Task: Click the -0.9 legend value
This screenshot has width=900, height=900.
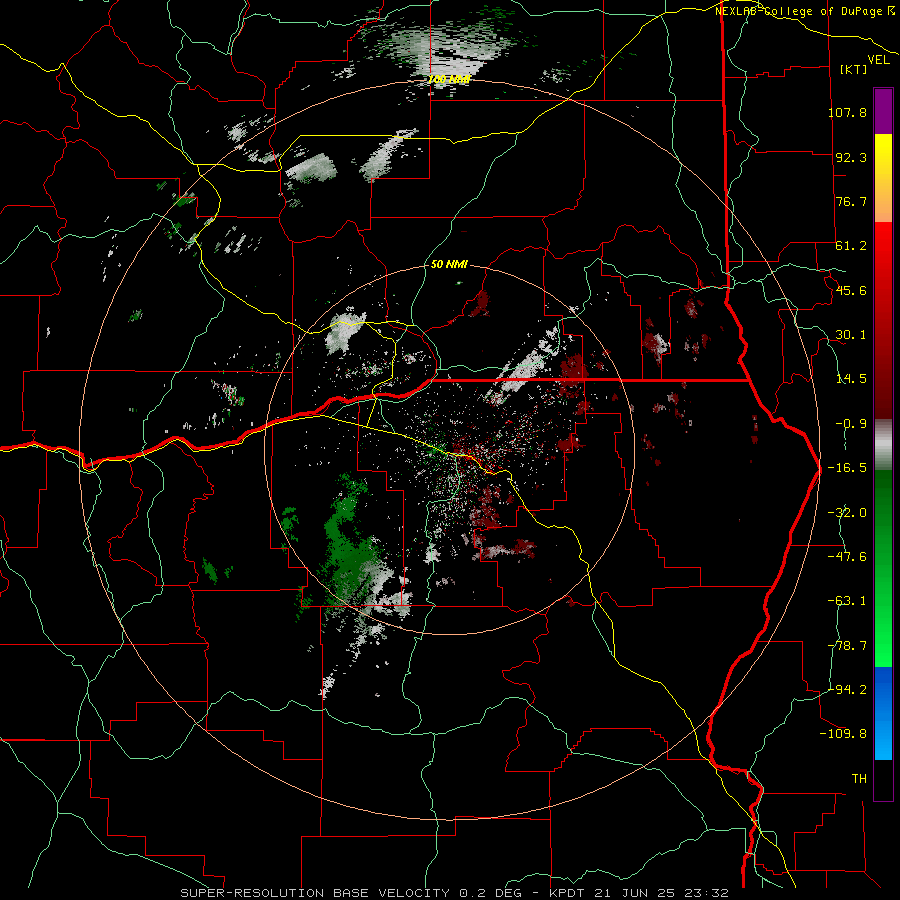Action: pos(851,424)
